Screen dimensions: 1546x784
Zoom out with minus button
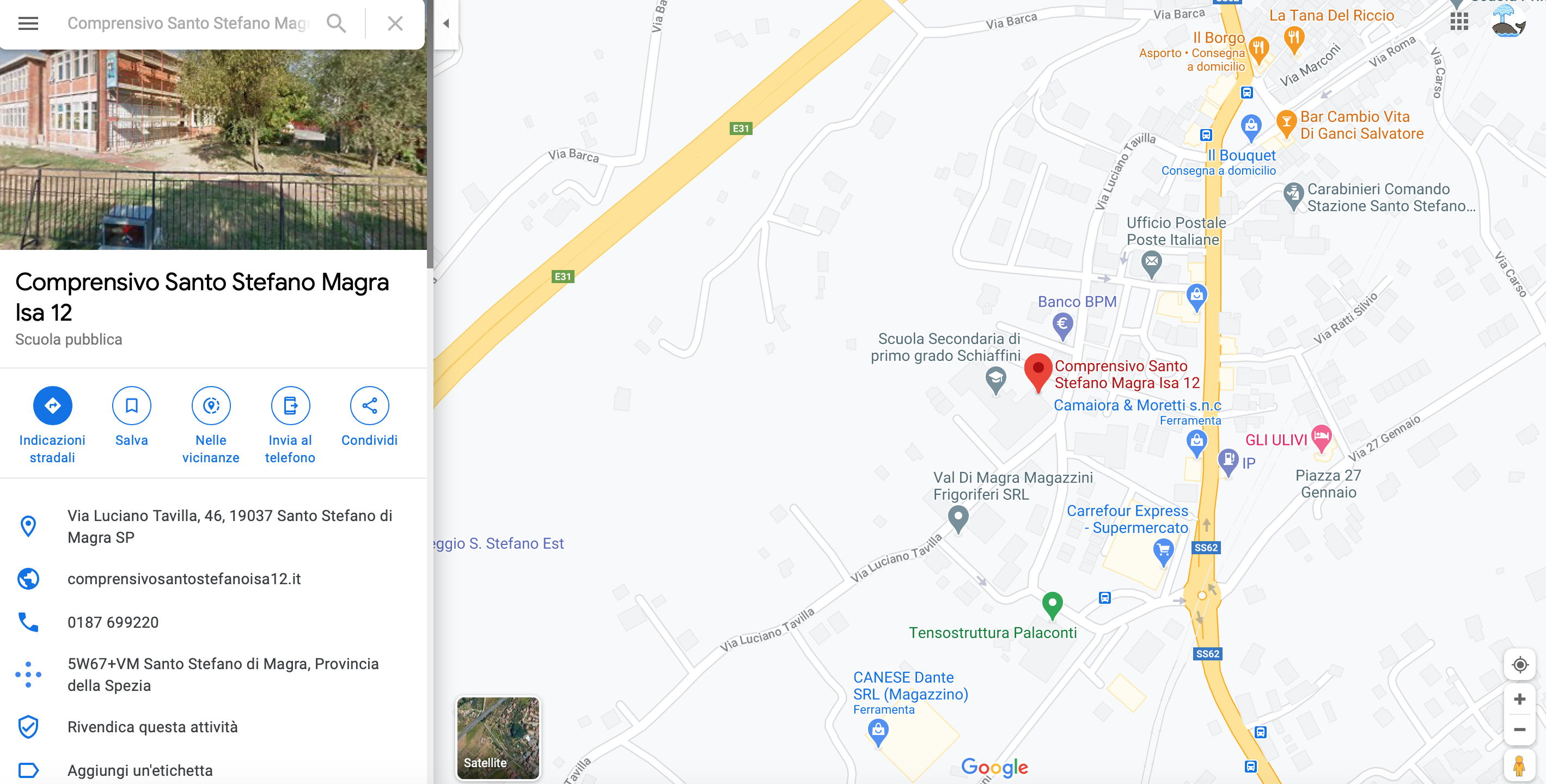pyautogui.click(x=1520, y=730)
